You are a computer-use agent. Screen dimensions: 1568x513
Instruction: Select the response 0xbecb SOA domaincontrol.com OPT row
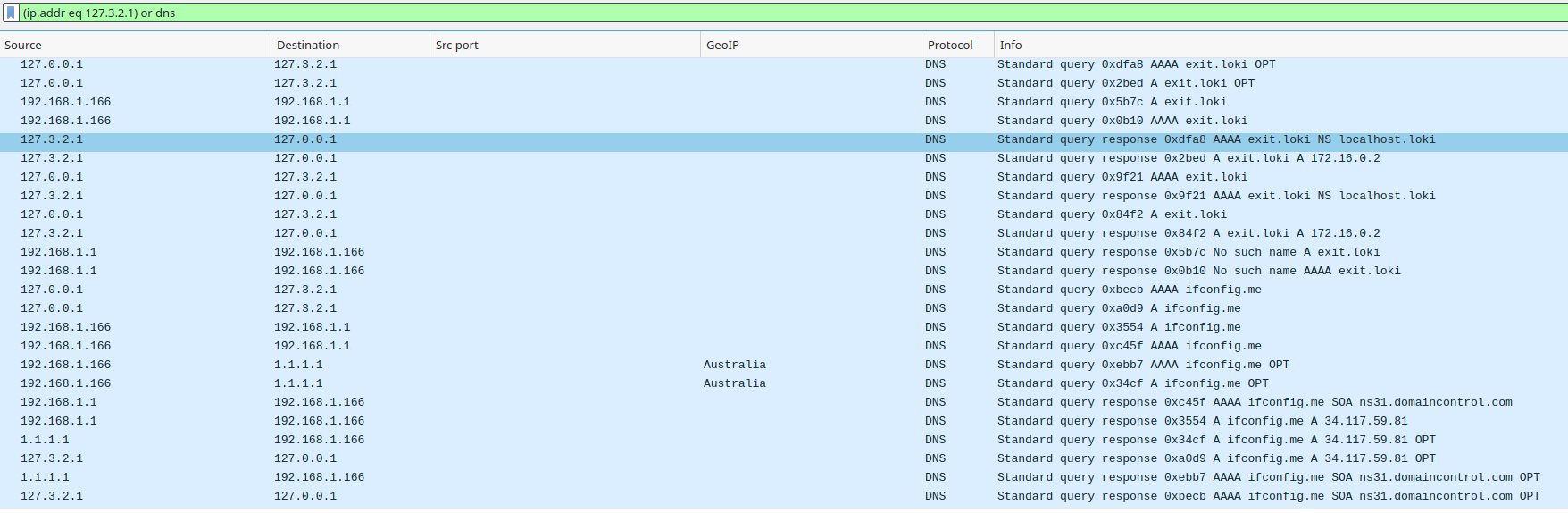pos(784,496)
